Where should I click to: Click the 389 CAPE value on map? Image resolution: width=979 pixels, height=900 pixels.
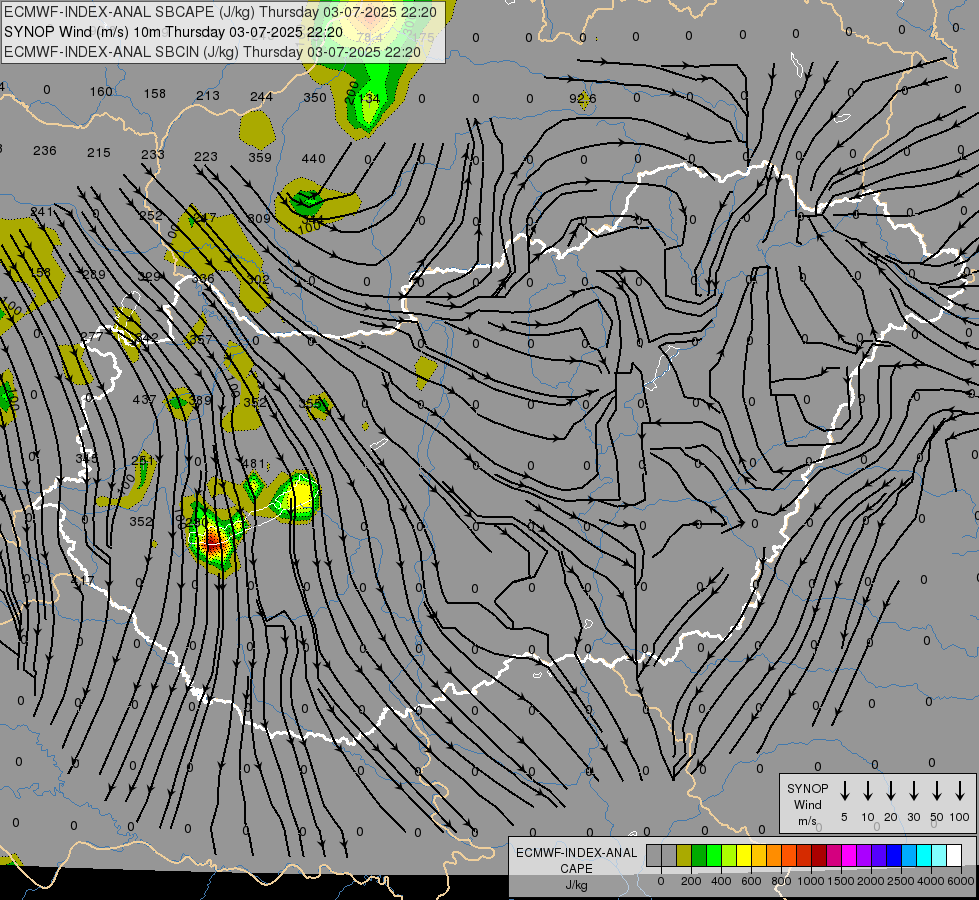click(200, 400)
